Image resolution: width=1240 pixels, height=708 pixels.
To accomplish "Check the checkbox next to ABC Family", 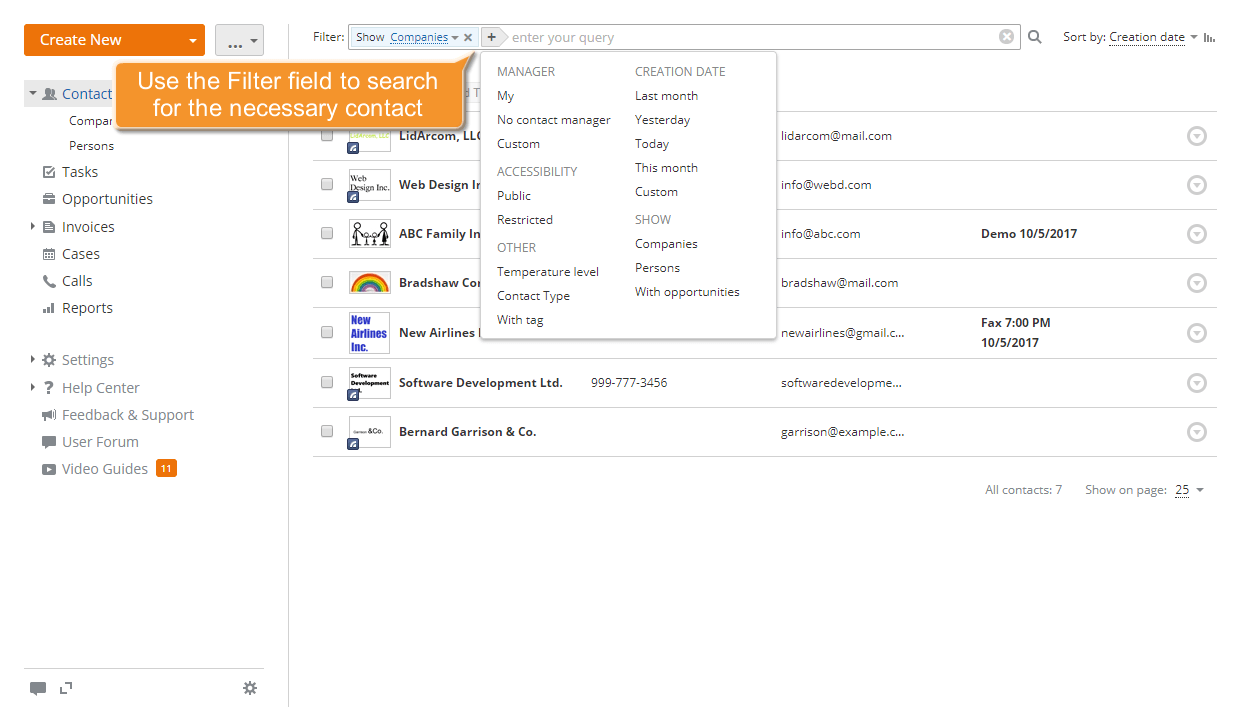I will 326,233.
